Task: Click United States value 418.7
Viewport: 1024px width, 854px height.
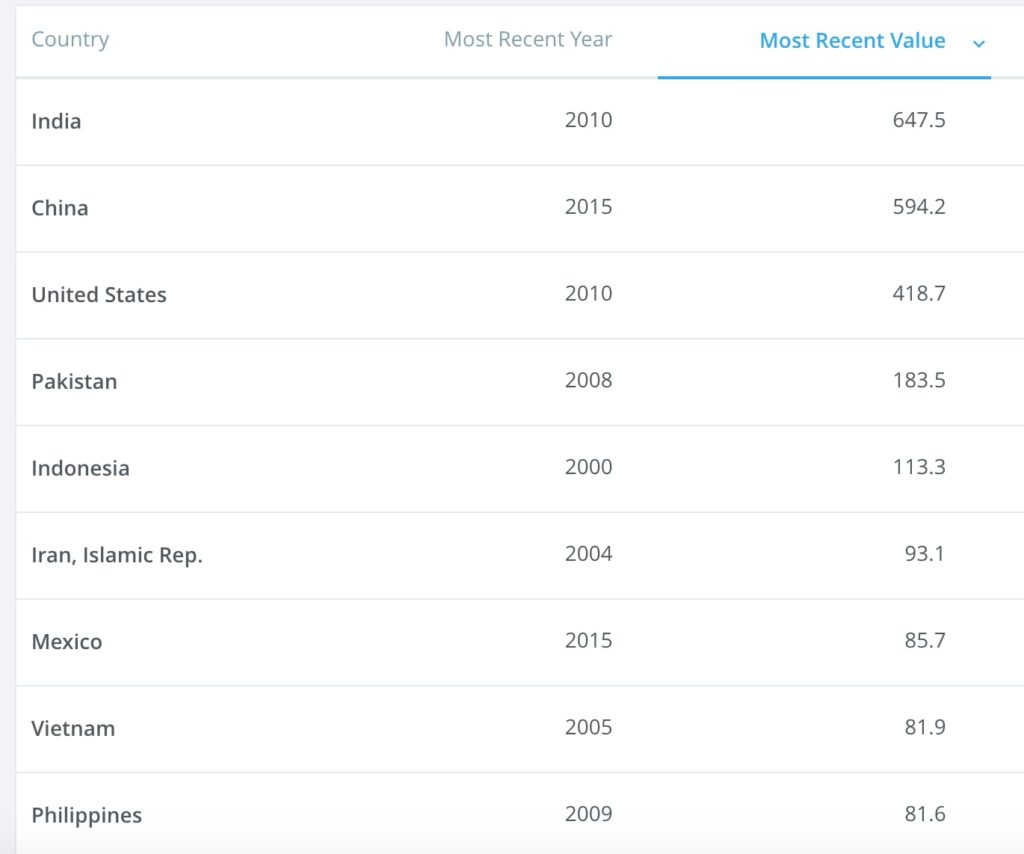Action: pos(919,294)
